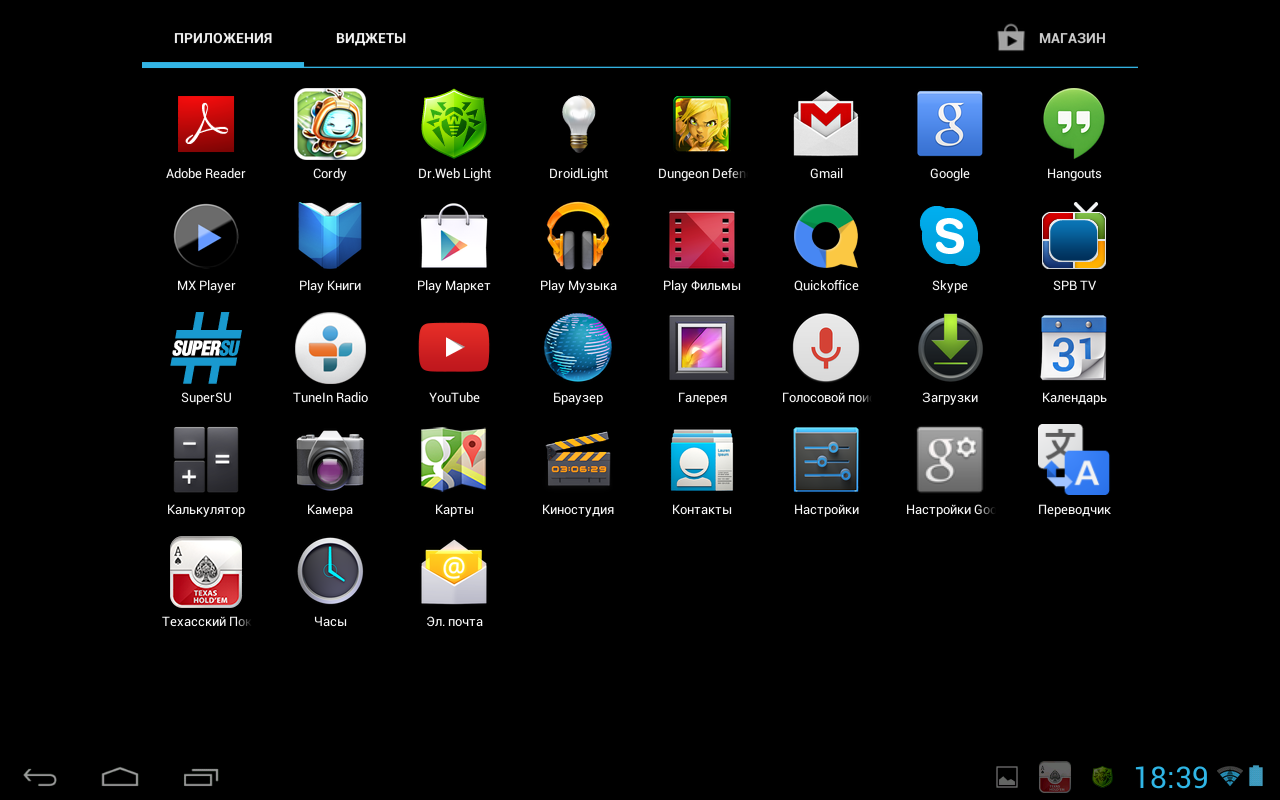Launch the Эл. почта email app
This screenshot has height=800, width=1280.
(454, 572)
